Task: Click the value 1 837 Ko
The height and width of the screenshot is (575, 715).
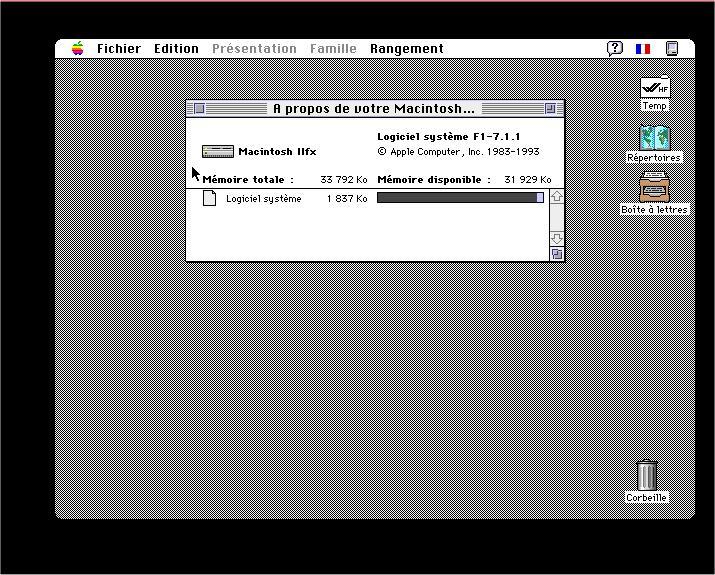Action: [x=347, y=199]
